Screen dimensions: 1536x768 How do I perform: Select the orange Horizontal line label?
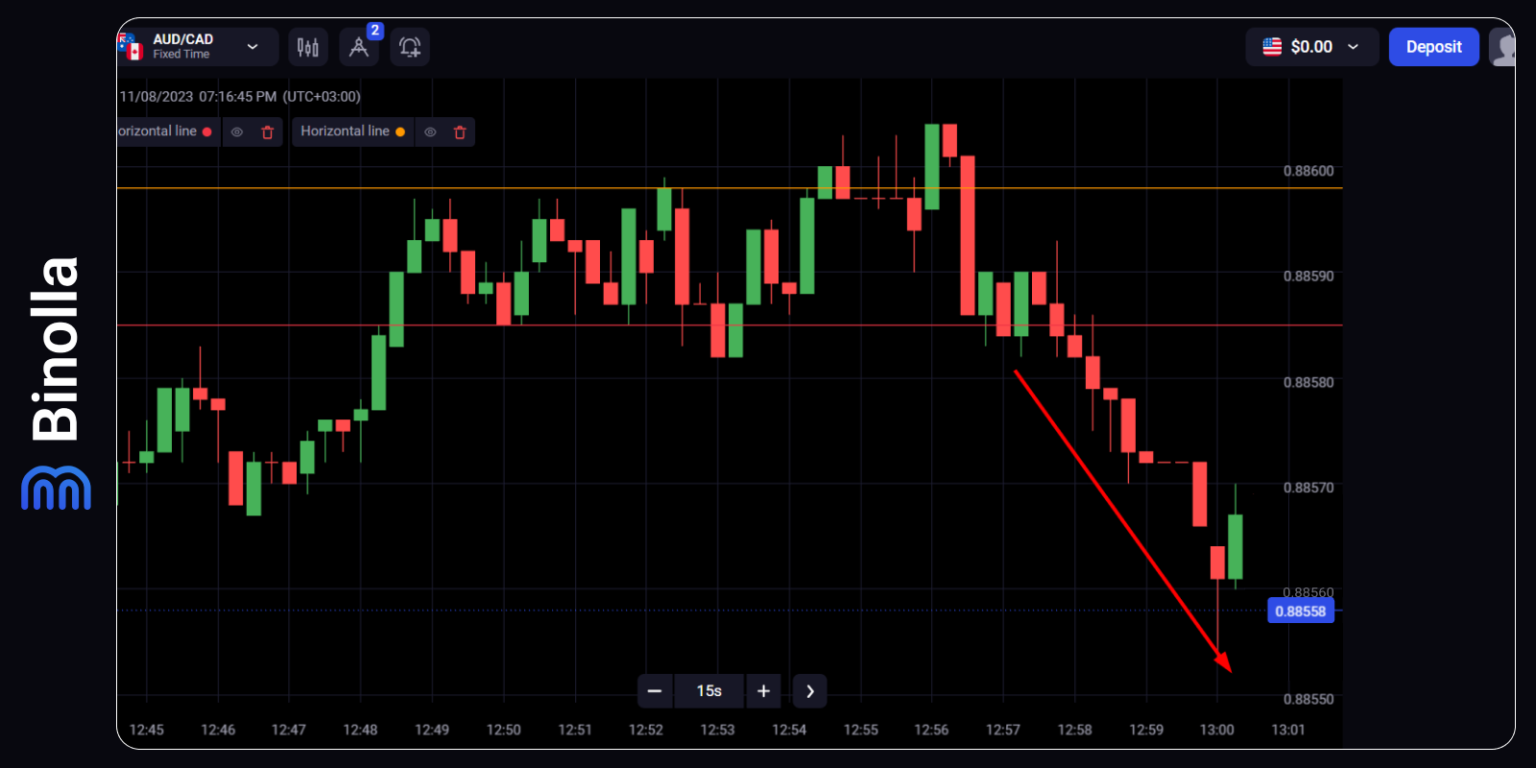click(x=345, y=131)
